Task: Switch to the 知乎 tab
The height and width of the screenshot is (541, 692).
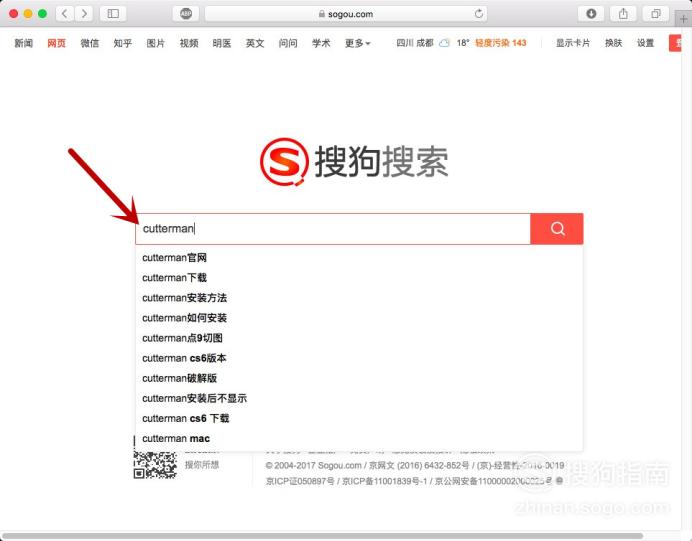Action: [x=123, y=43]
